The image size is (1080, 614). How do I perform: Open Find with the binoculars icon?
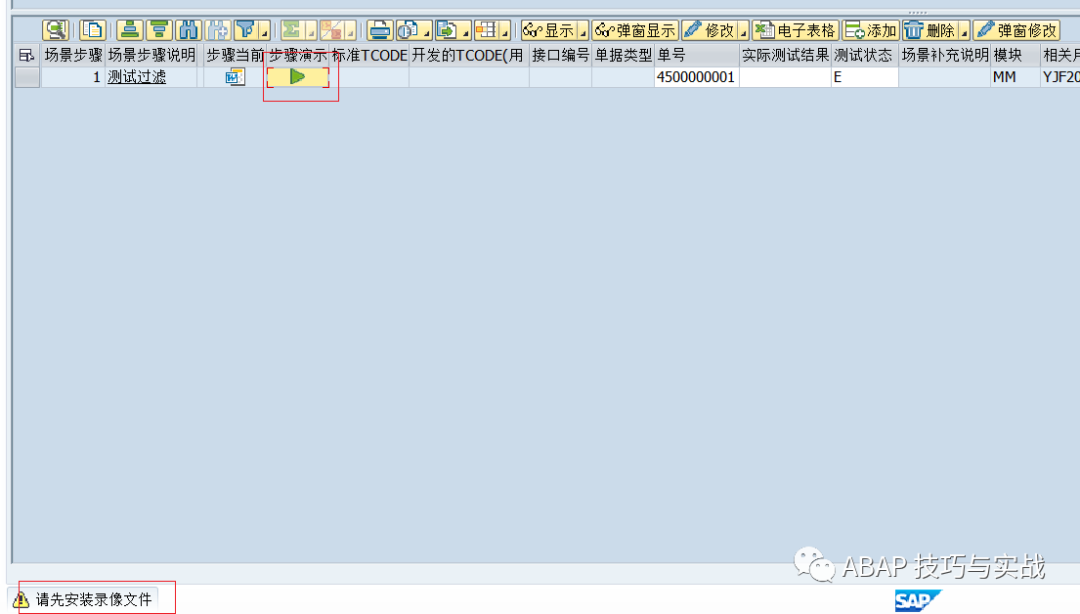(188, 30)
